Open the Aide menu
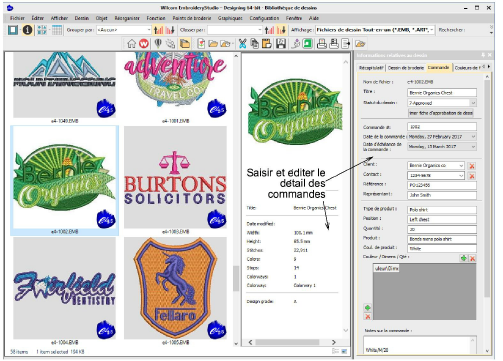The height and width of the screenshot is (361, 503). tap(314, 18)
